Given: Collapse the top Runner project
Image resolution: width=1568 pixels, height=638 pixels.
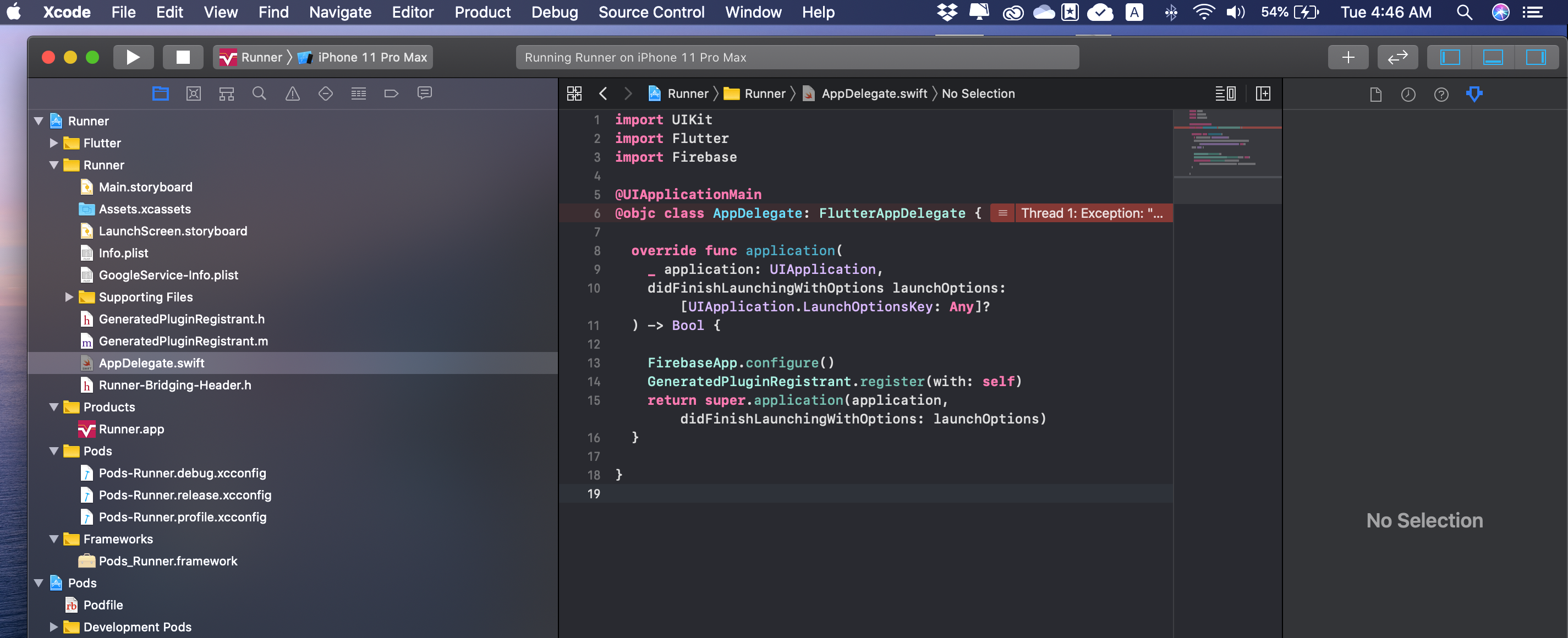Looking at the screenshot, I should [39, 121].
